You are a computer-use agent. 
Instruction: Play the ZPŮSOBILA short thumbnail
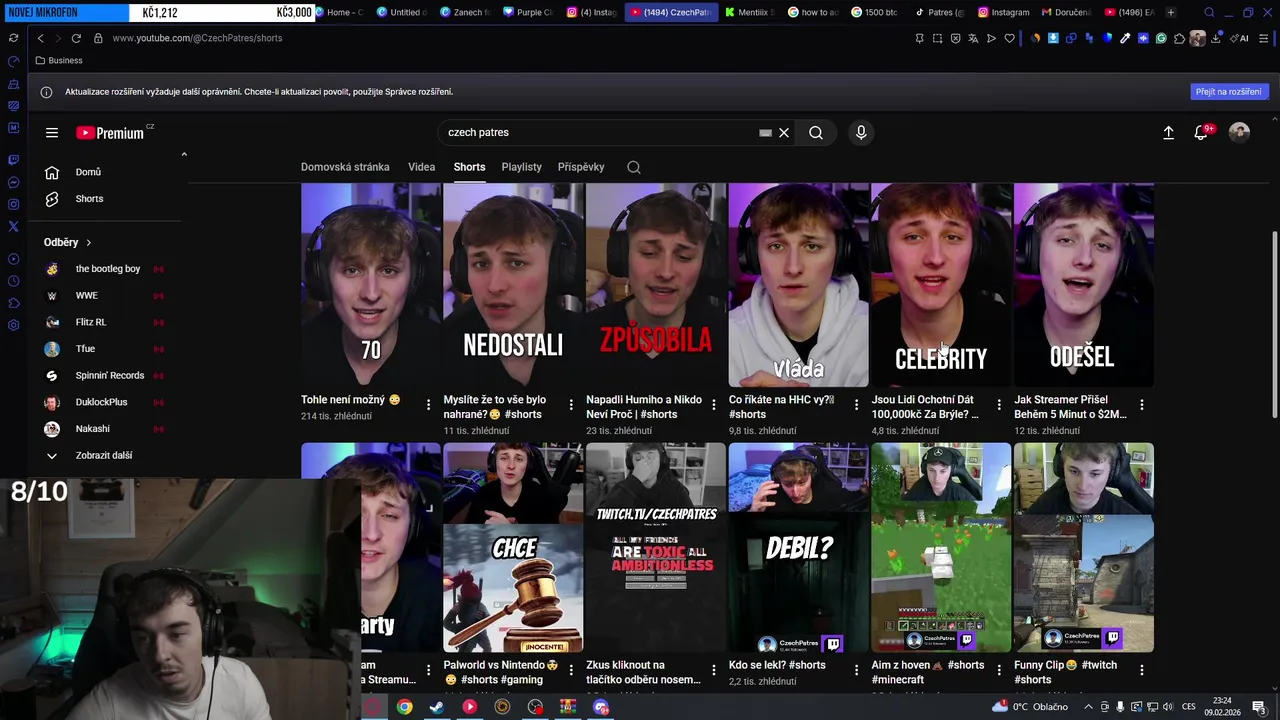click(x=656, y=285)
